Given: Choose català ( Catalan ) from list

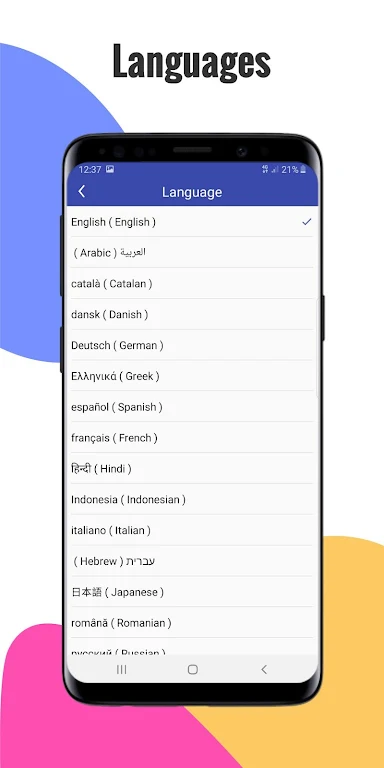Looking at the screenshot, I should click(x=192, y=284).
